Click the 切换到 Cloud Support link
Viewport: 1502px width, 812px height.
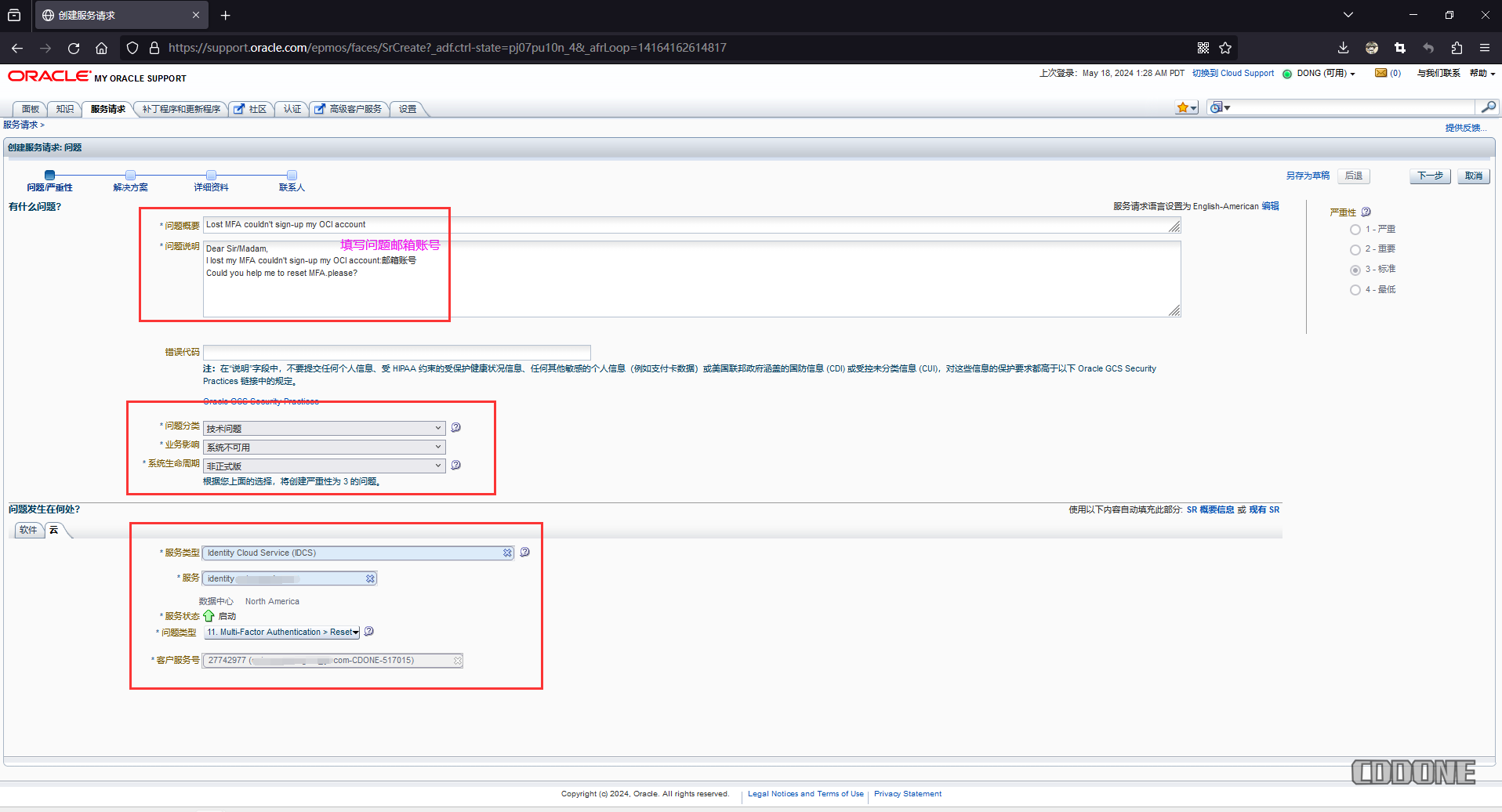1233,73
